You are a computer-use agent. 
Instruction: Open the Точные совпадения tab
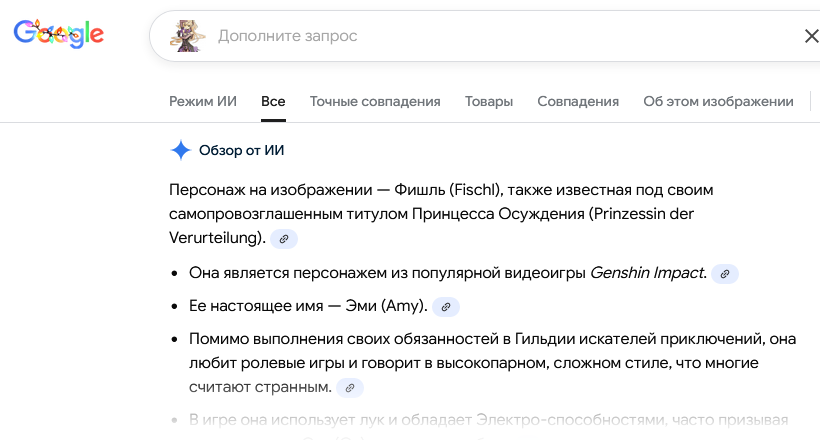click(x=375, y=101)
